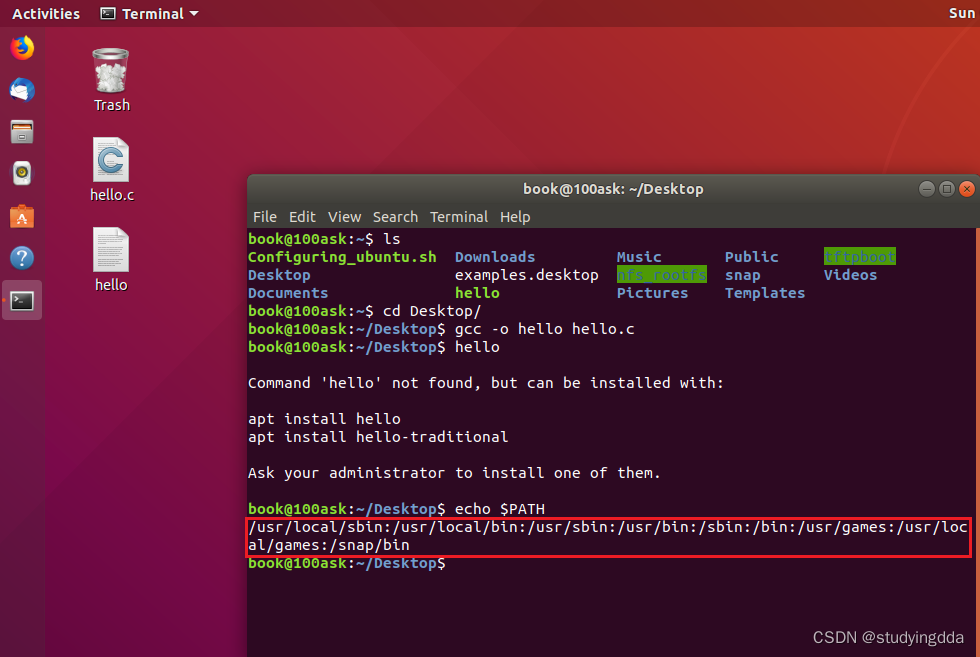This screenshot has height=657, width=980.
Task: Click green 'hello' in ls output
Action: click(x=477, y=293)
